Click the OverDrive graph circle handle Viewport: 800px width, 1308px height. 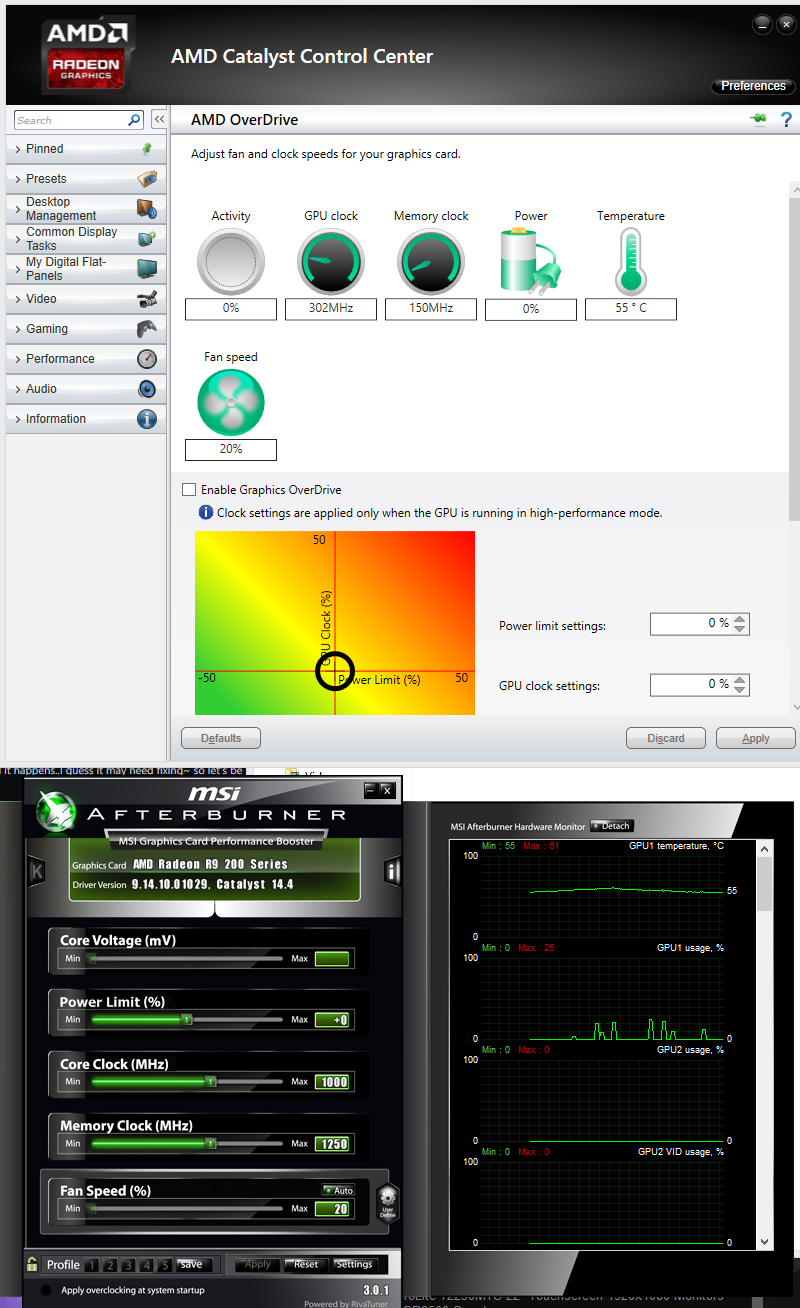point(334,671)
